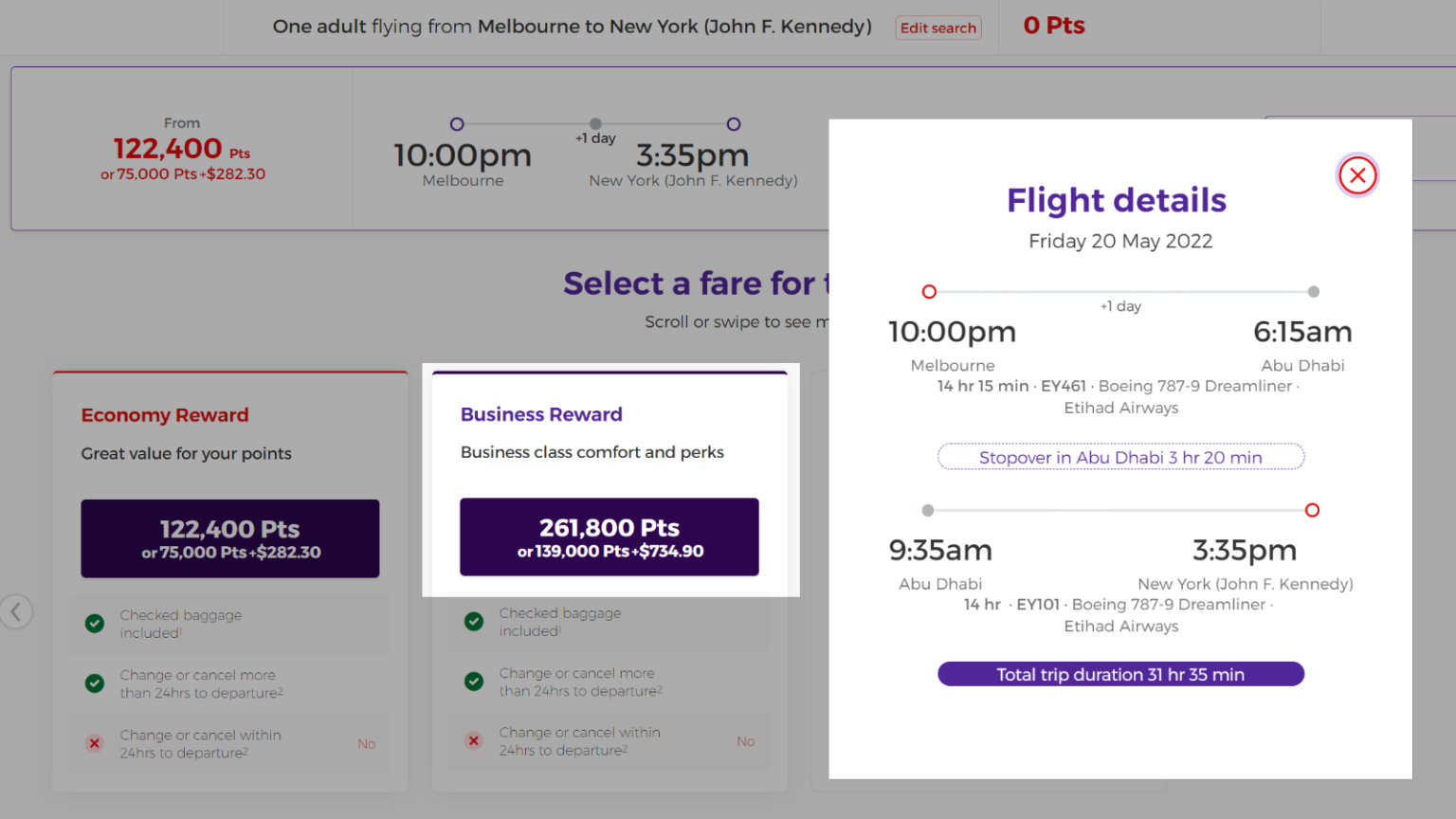The height and width of the screenshot is (819, 1456).
Task: Toggle the Abu Dhabi departure marker on second timeline segment
Action: 927,510
